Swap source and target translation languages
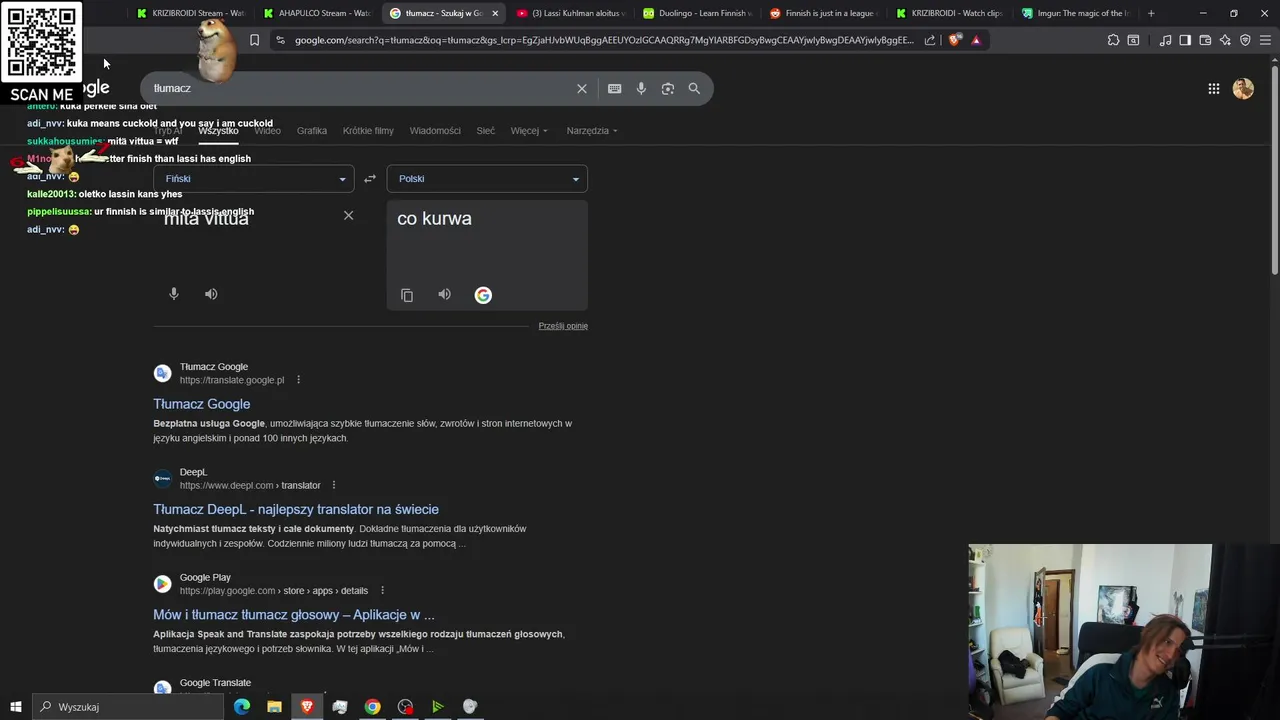The height and width of the screenshot is (720, 1280). (370, 178)
